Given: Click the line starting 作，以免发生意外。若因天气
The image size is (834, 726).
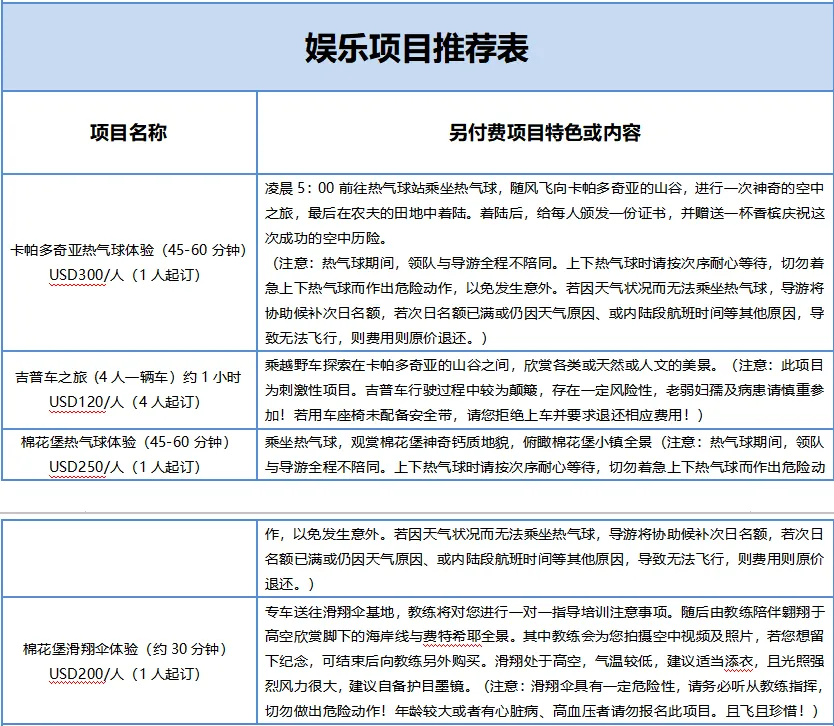Looking at the screenshot, I should [x=545, y=534].
